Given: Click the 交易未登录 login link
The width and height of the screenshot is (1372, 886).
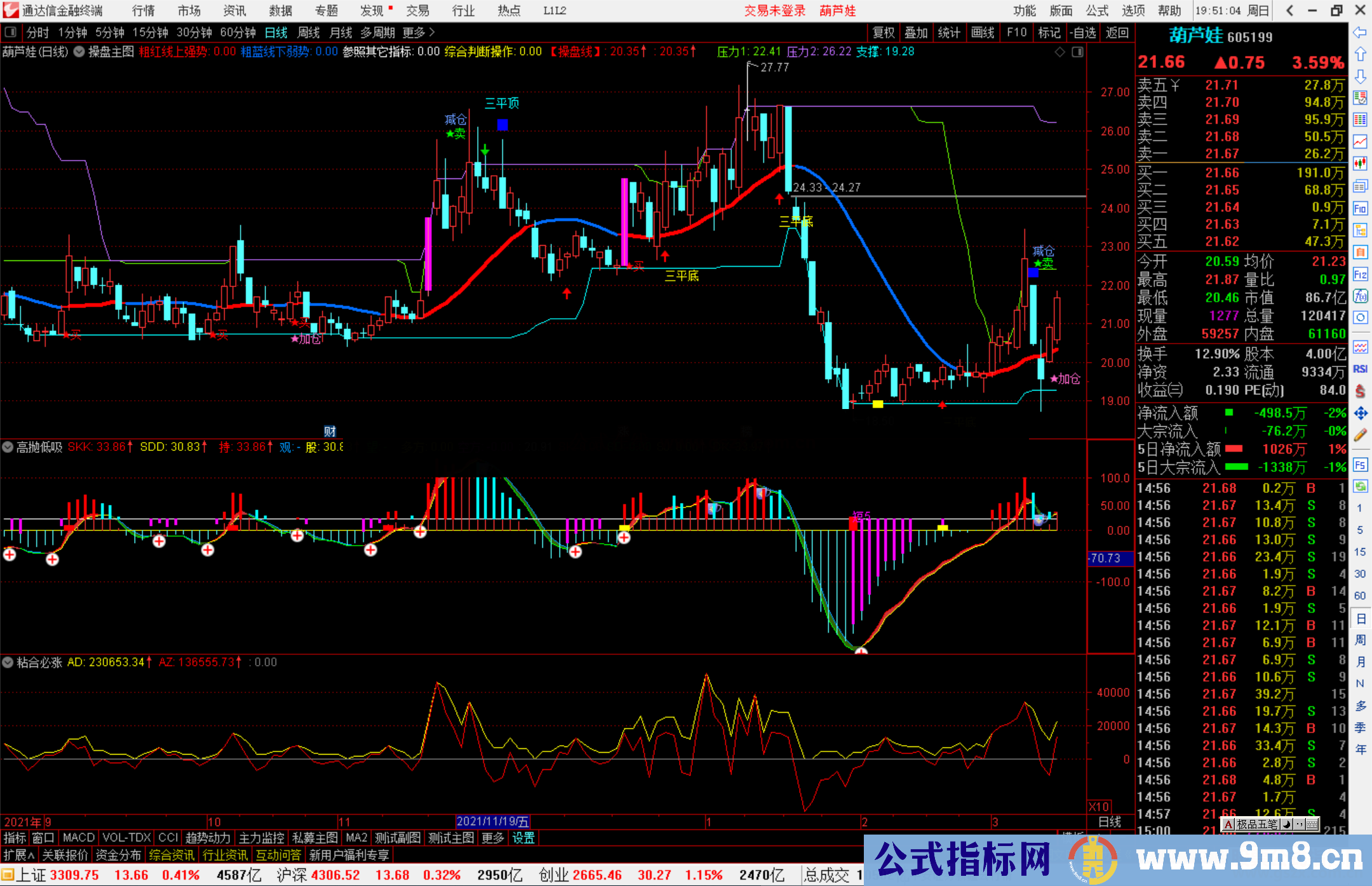Looking at the screenshot, I should [x=773, y=11].
